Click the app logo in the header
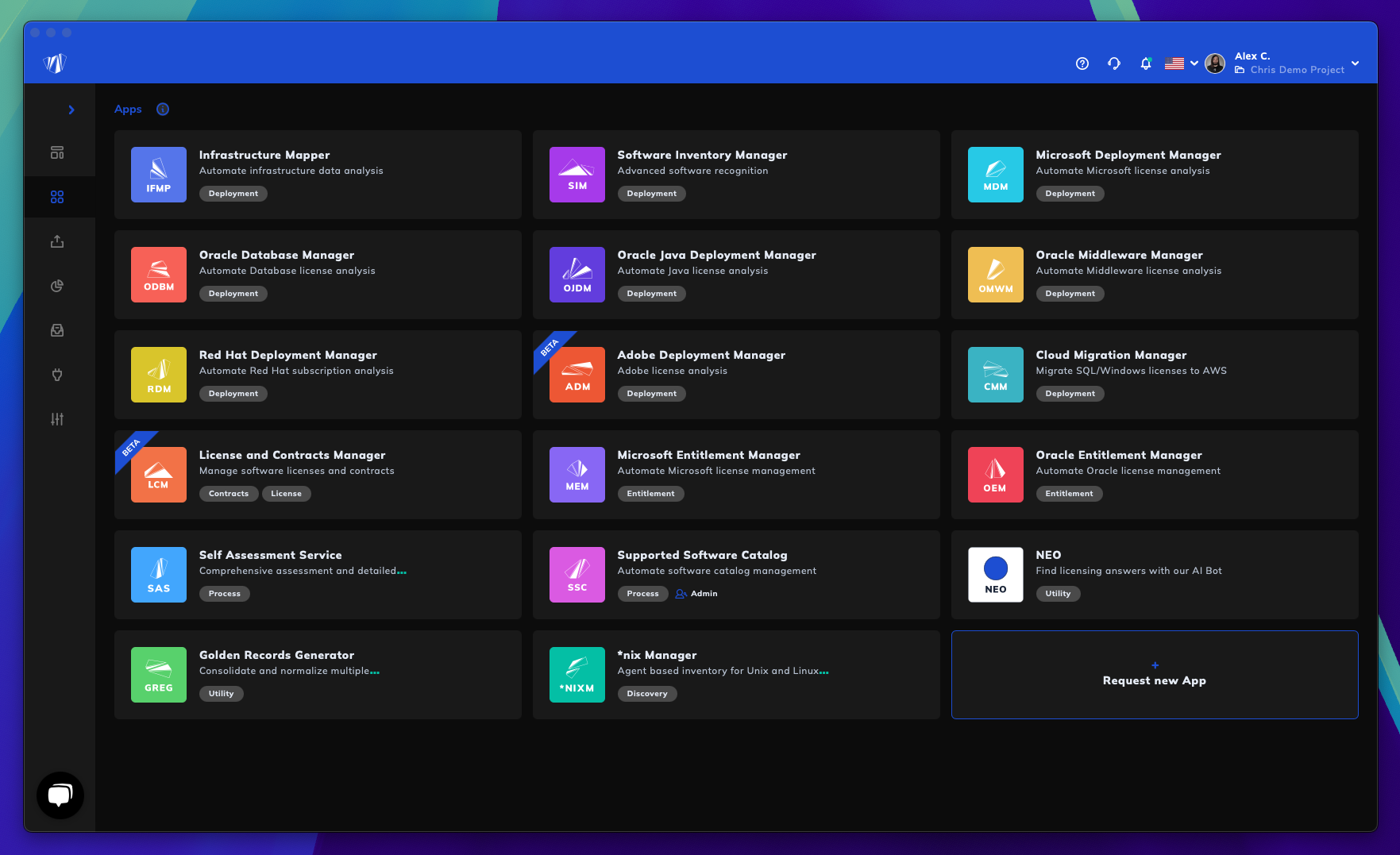This screenshot has width=1400, height=855. 55,64
